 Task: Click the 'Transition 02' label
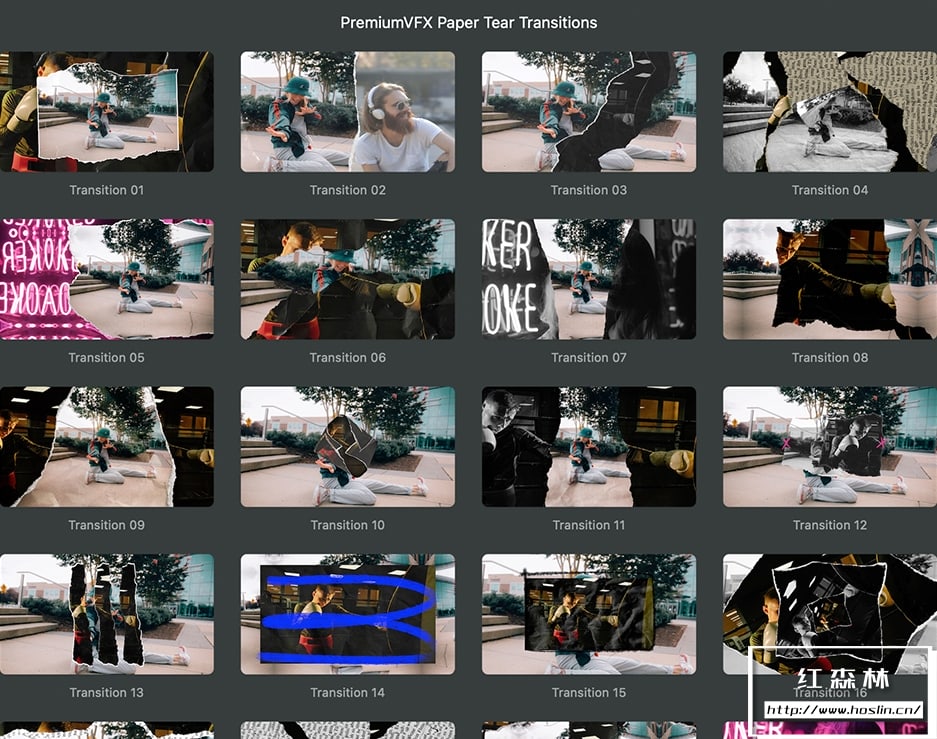point(348,190)
